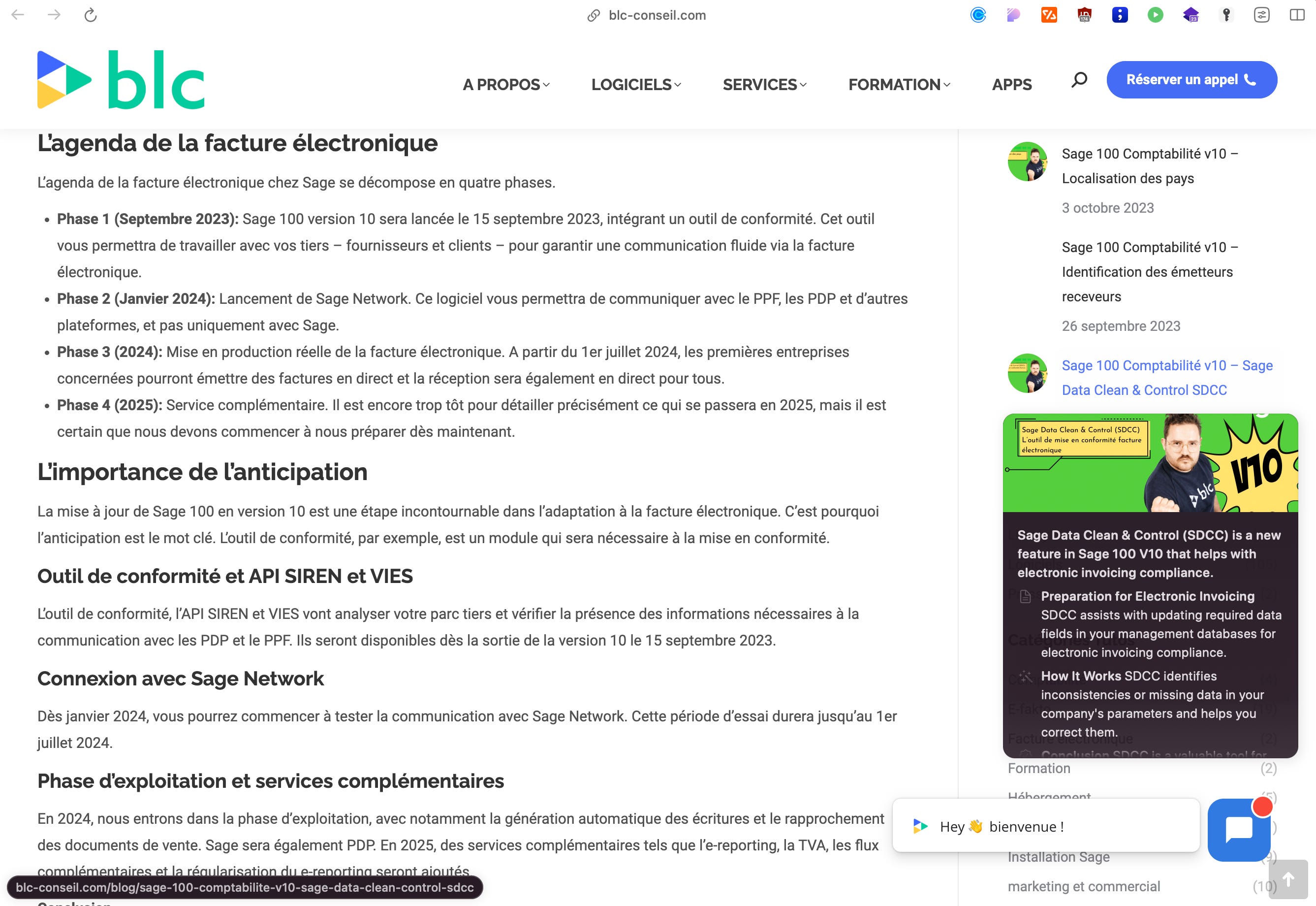Open uBlock Origin shield extension showing 174
Screen dimensions: 1316x906
(1084, 15)
